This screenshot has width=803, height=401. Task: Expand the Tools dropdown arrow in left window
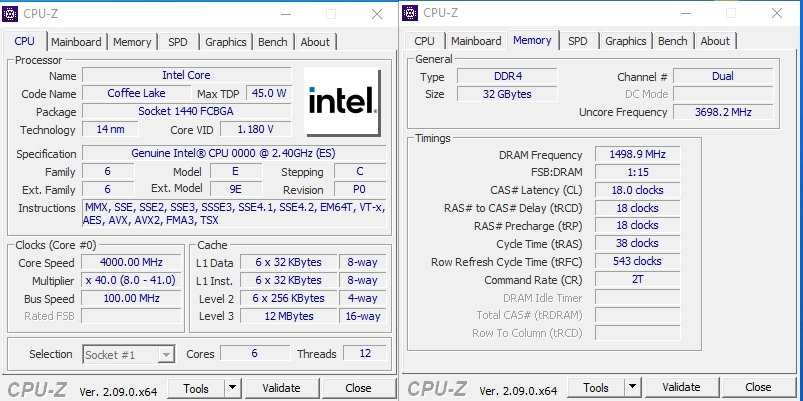(x=232, y=387)
